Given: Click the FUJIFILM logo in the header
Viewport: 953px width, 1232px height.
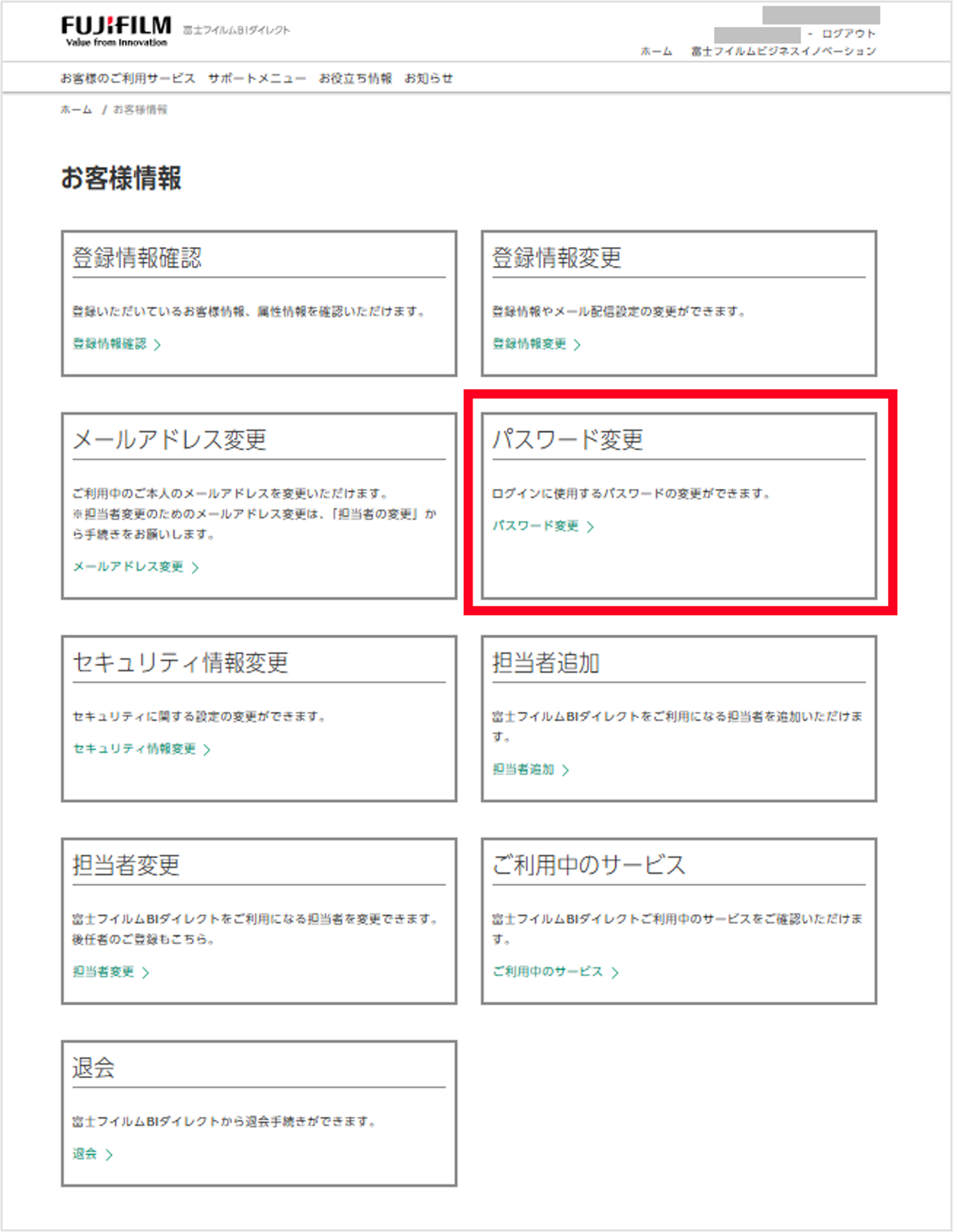Looking at the screenshot, I should pyautogui.click(x=116, y=30).
